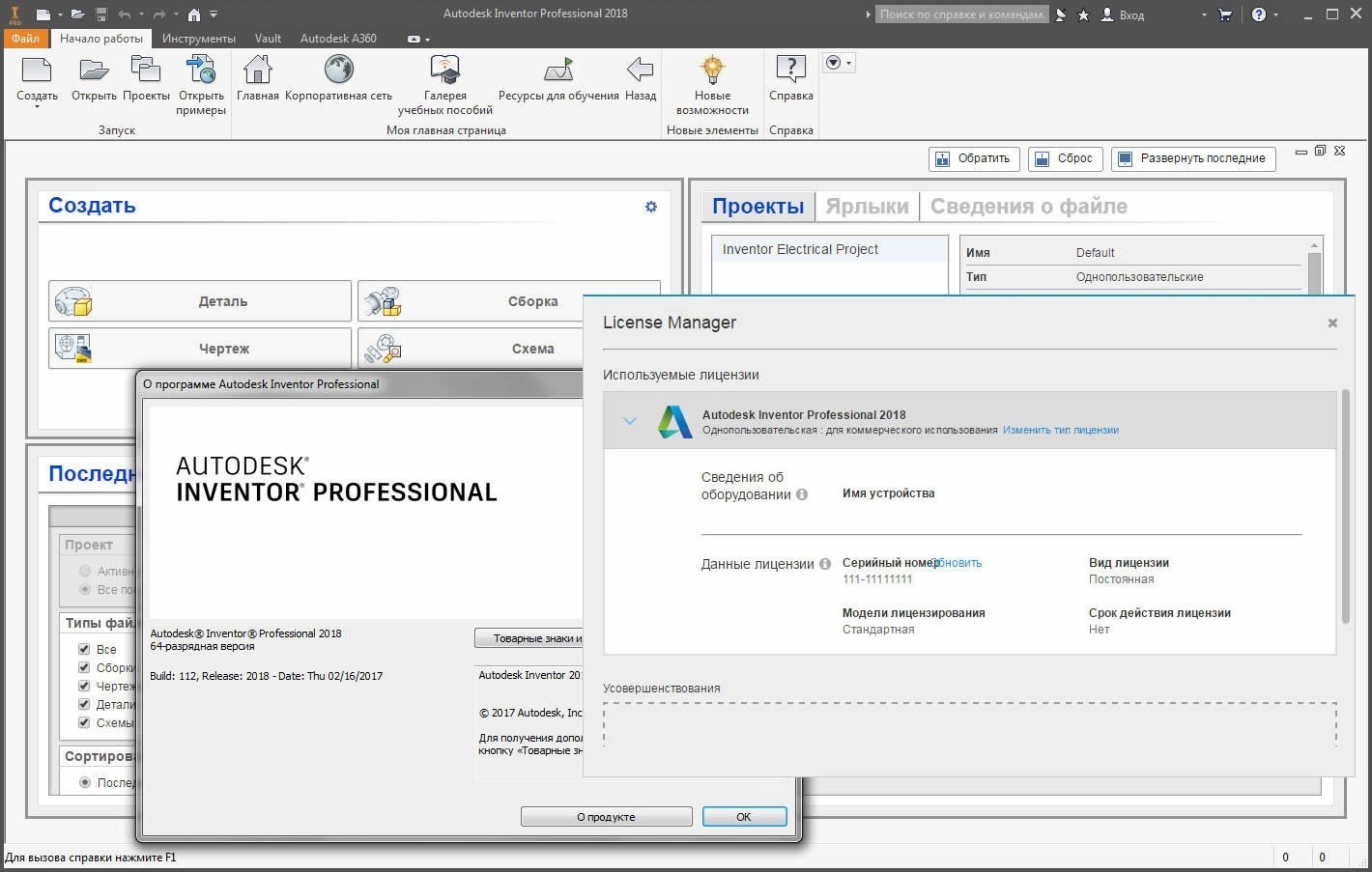The image size is (1372, 872).
Task: Click the Inventor PRO application logo
Action: click(14, 14)
